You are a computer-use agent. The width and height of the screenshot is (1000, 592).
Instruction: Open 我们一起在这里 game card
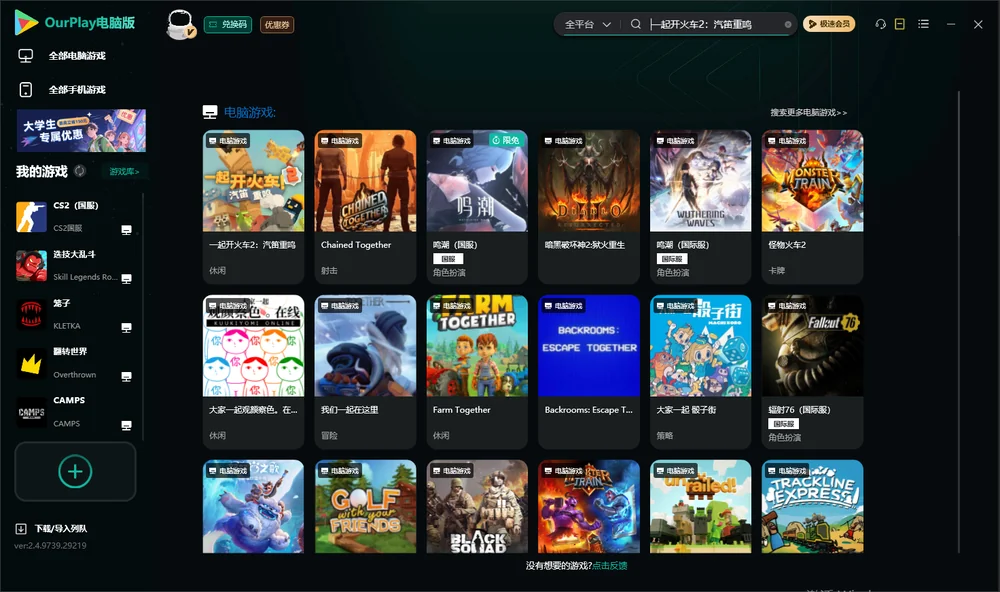365,372
